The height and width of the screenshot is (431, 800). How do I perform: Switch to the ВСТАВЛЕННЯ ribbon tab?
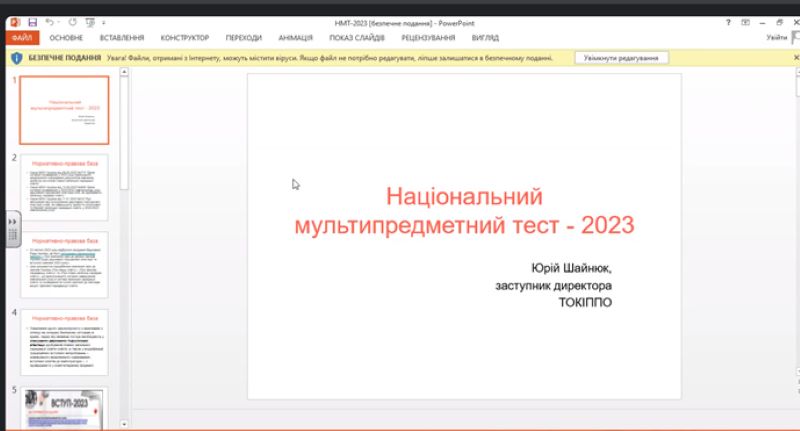pyautogui.click(x=122, y=38)
